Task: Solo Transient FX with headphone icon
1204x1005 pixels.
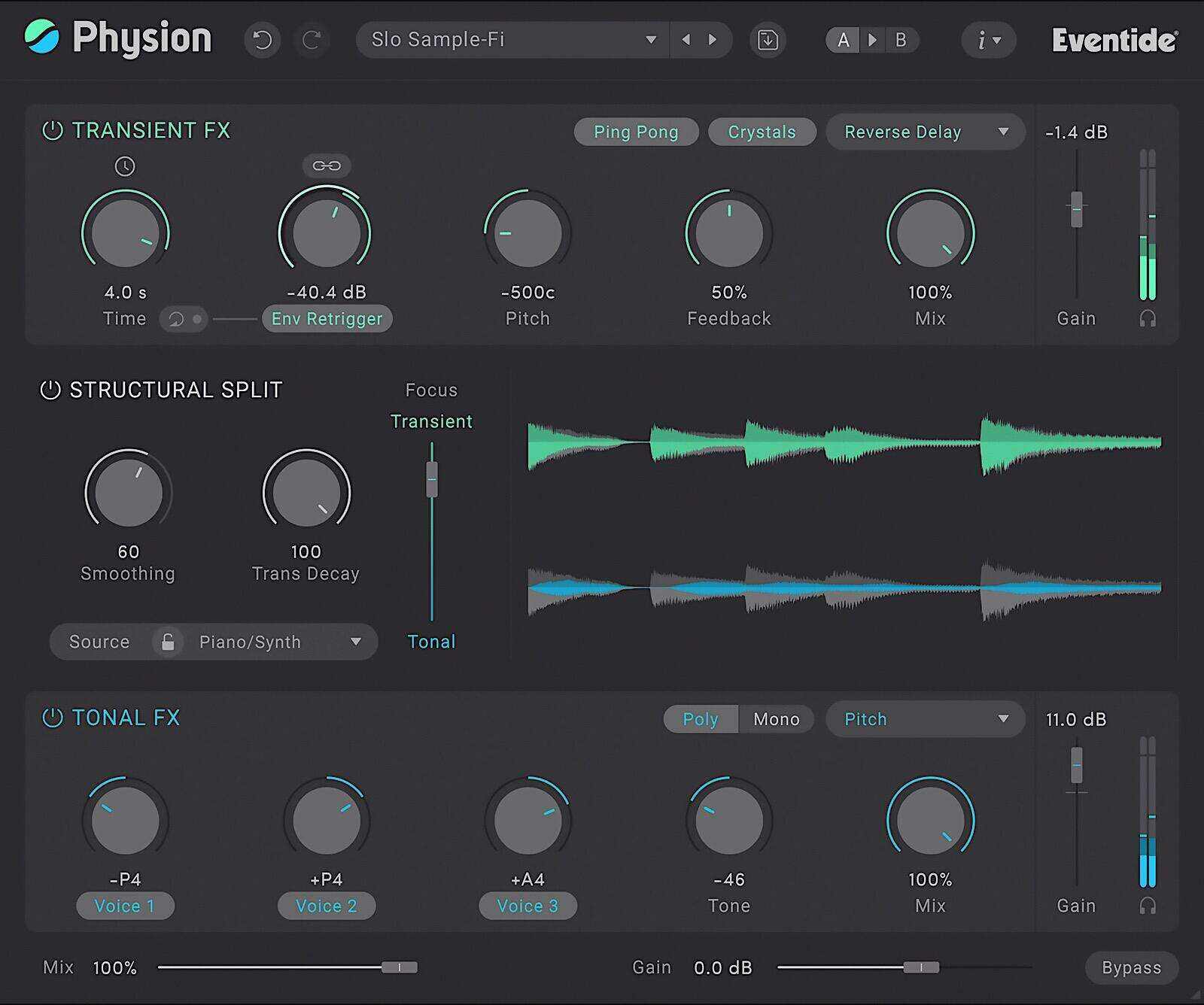Action: [1148, 318]
